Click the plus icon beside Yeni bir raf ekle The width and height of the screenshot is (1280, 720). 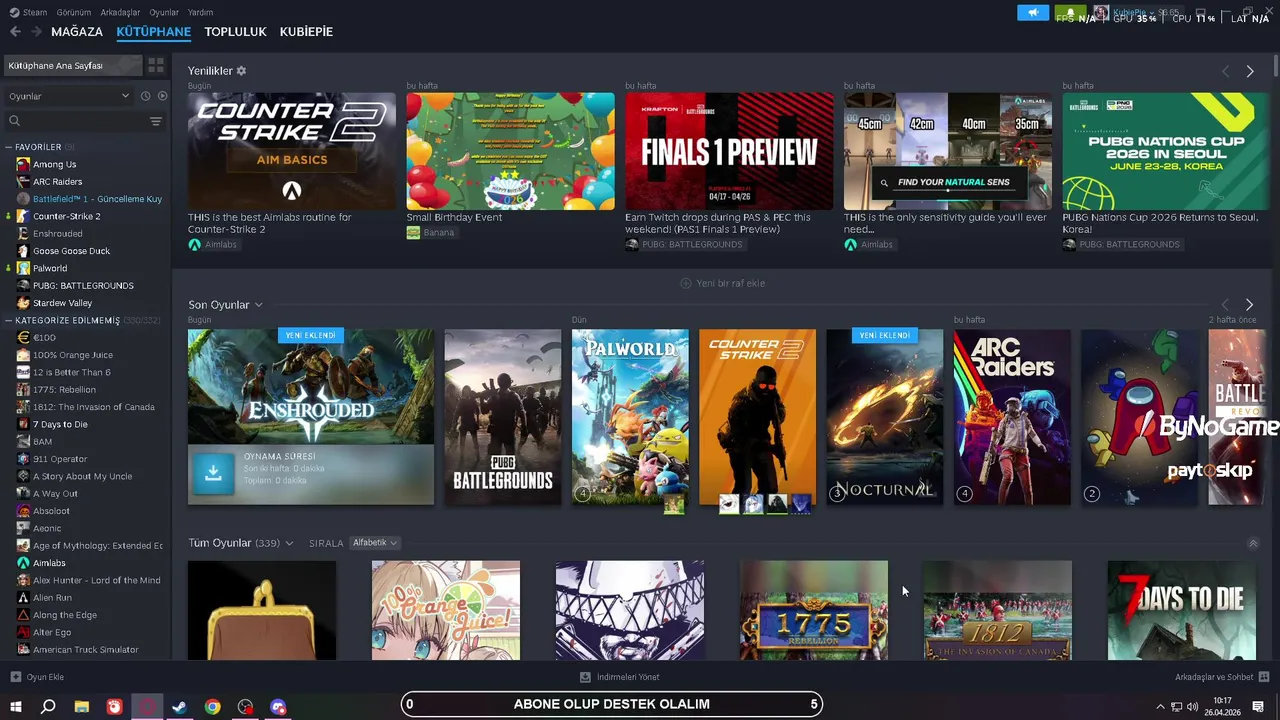[x=686, y=283]
